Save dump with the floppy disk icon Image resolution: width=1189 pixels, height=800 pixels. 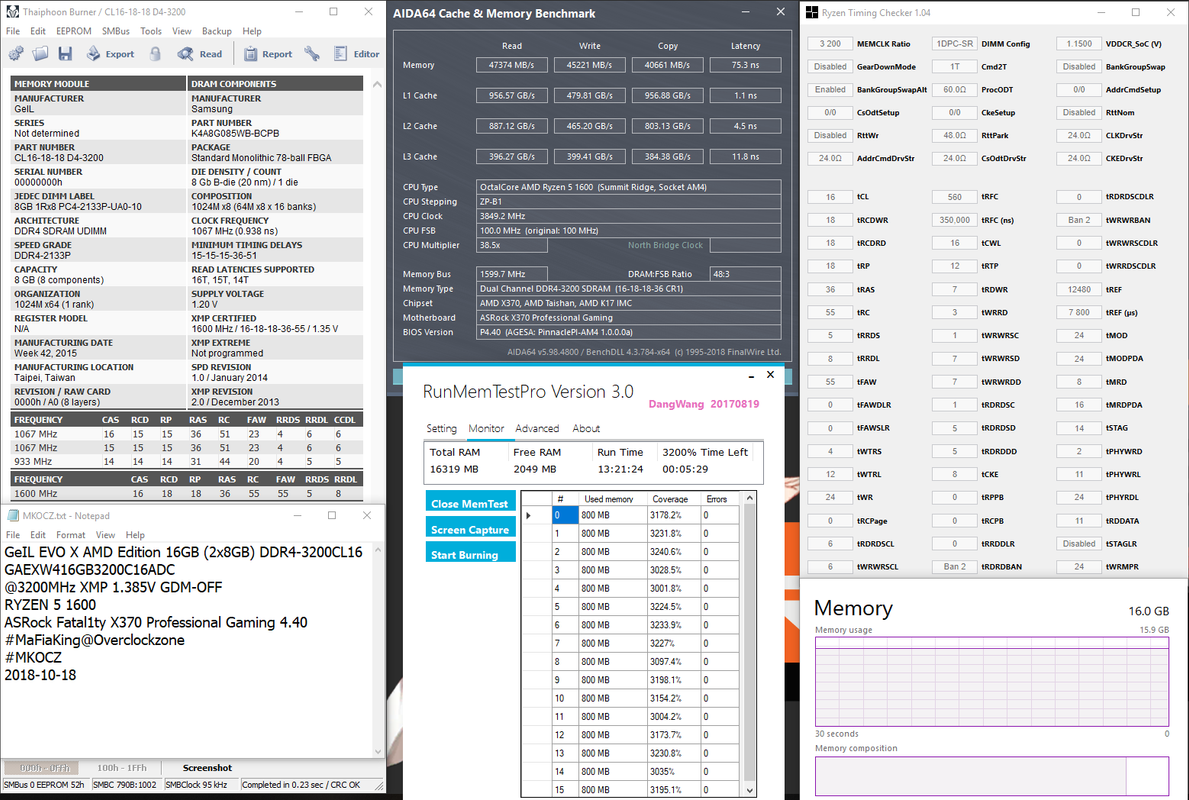tap(65, 54)
